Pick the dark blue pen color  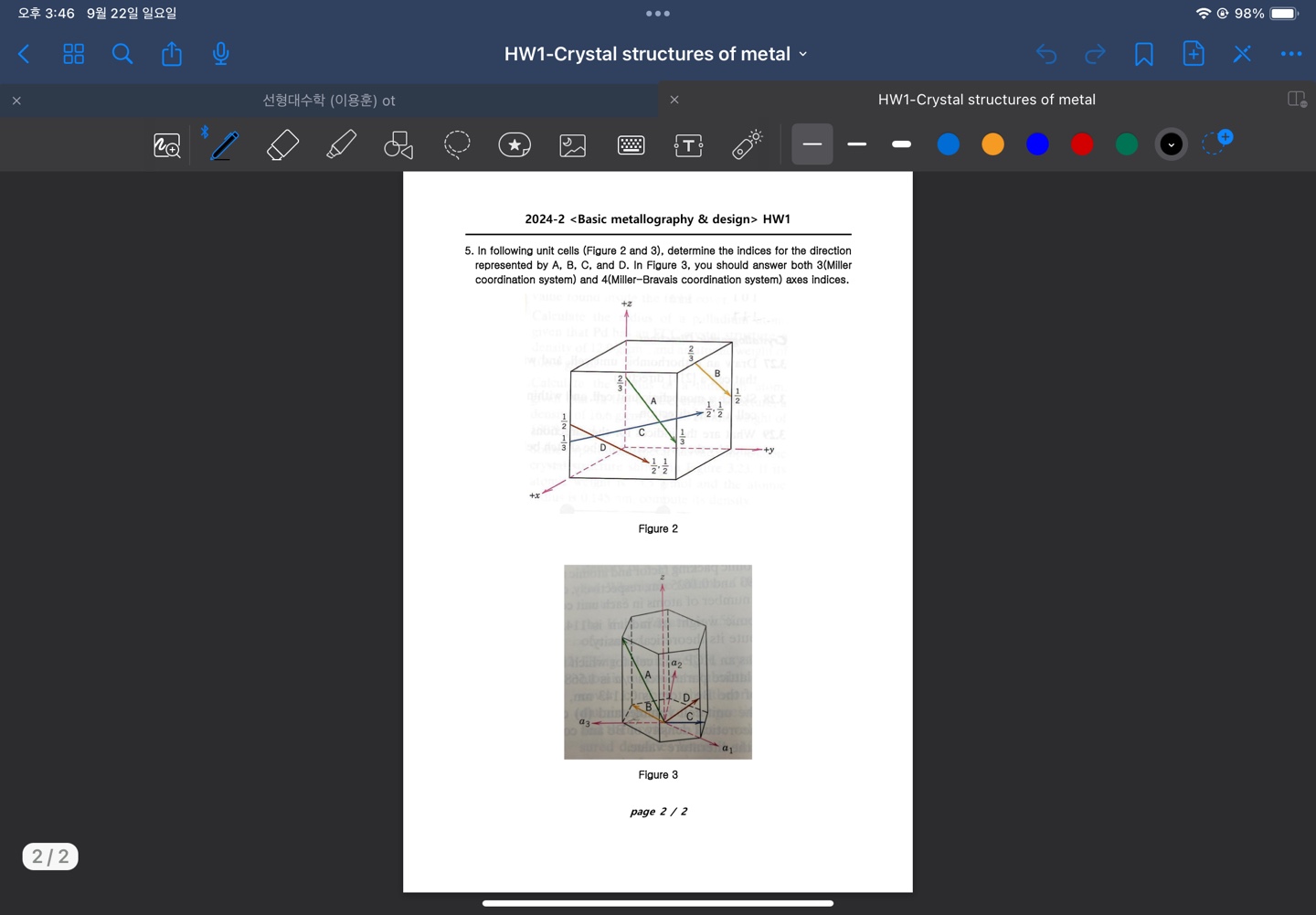pyautogui.click(x=1037, y=144)
